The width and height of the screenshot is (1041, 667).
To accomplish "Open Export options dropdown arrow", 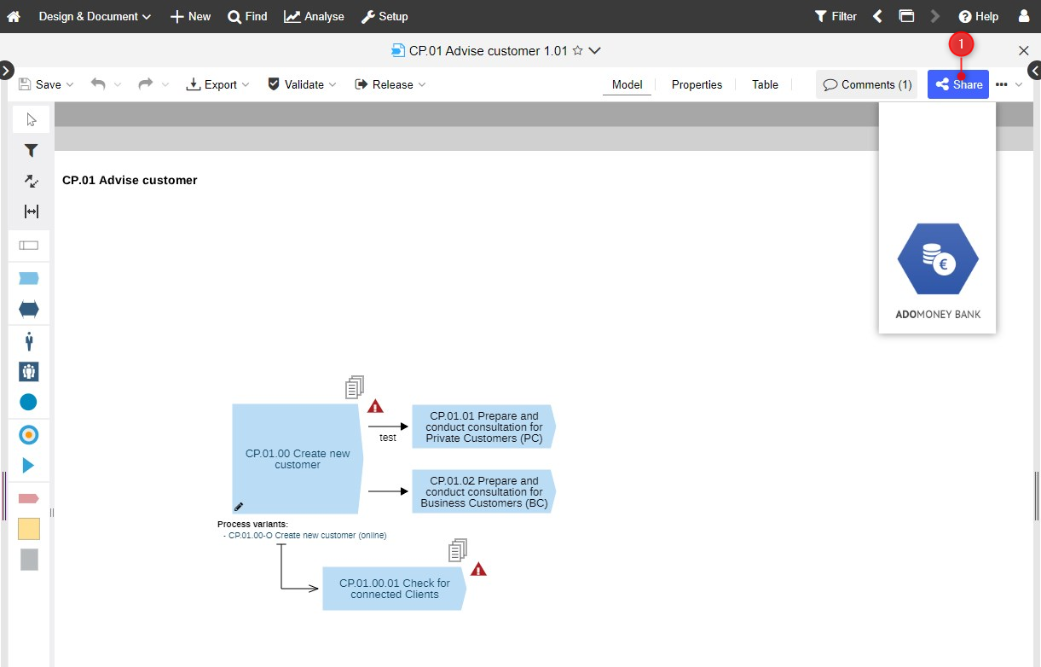I will point(246,85).
